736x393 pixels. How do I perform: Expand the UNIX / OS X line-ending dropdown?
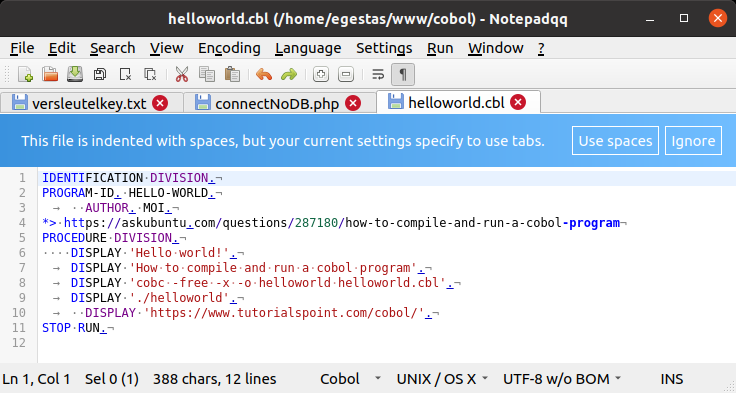click(442, 378)
